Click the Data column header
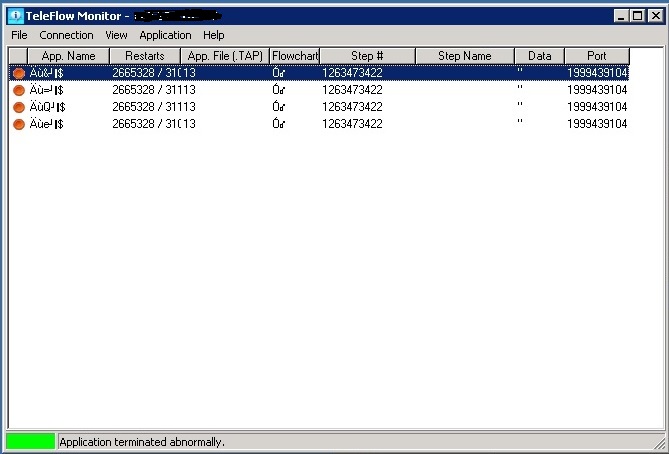Screen dimensions: 669x454 point(539,56)
